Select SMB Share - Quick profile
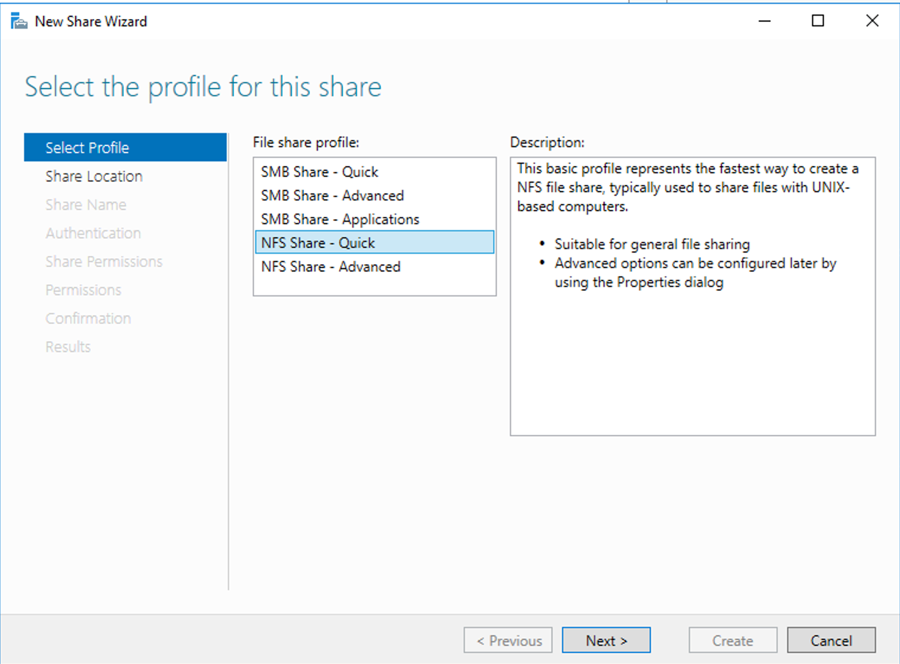Image resolution: width=900 pixels, height=664 pixels. (374, 172)
